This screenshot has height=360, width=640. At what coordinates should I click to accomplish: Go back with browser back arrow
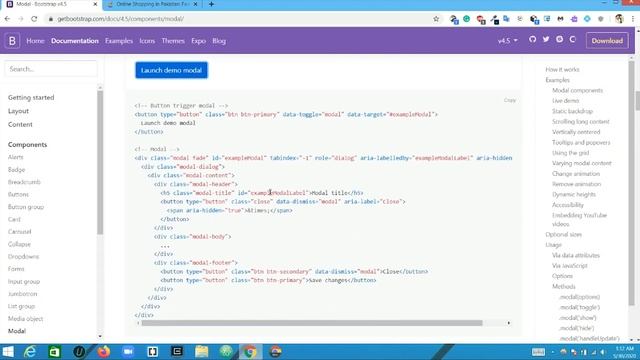pos(7,19)
